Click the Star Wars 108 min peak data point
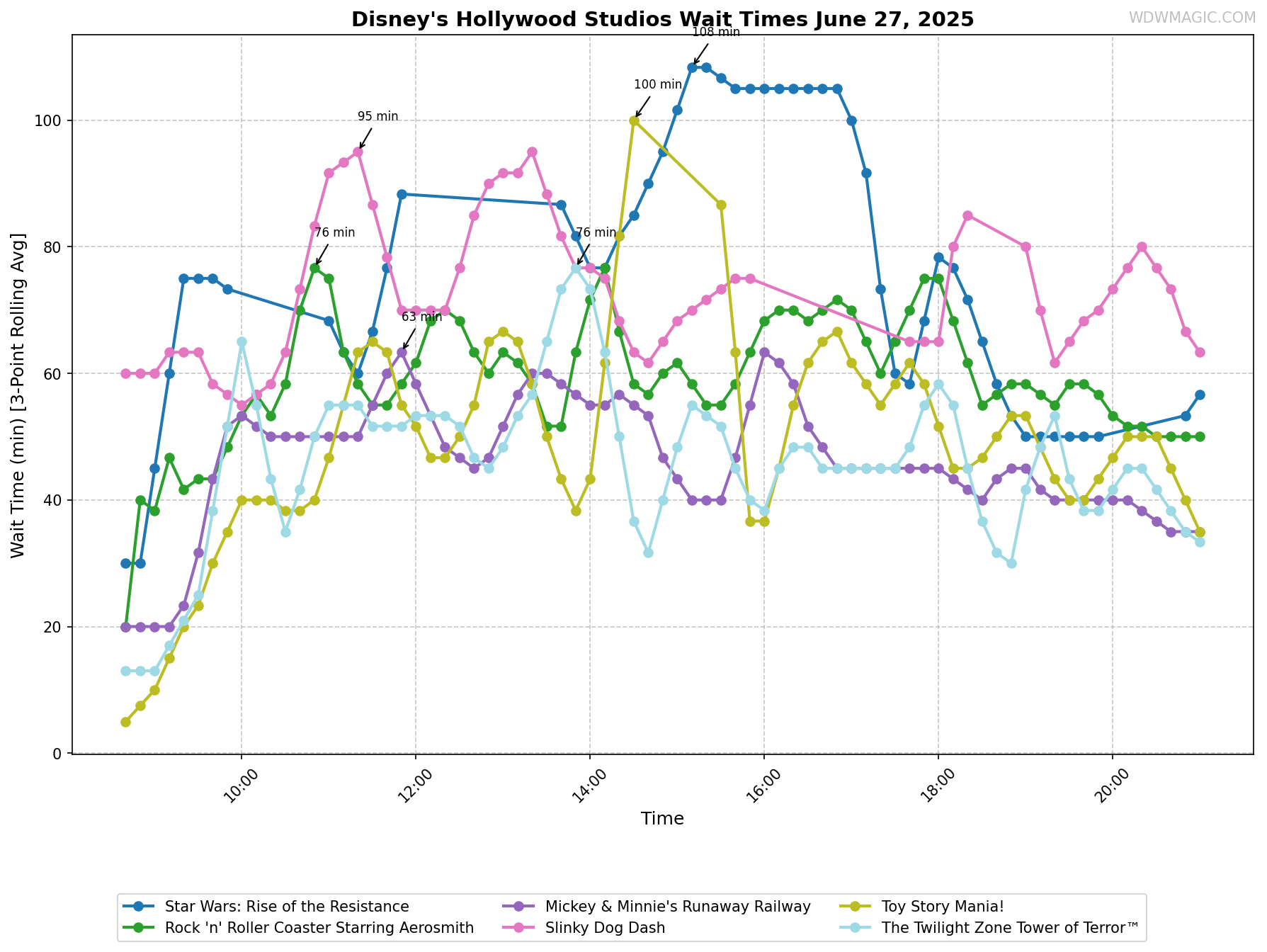1267x952 pixels. [x=692, y=67]
